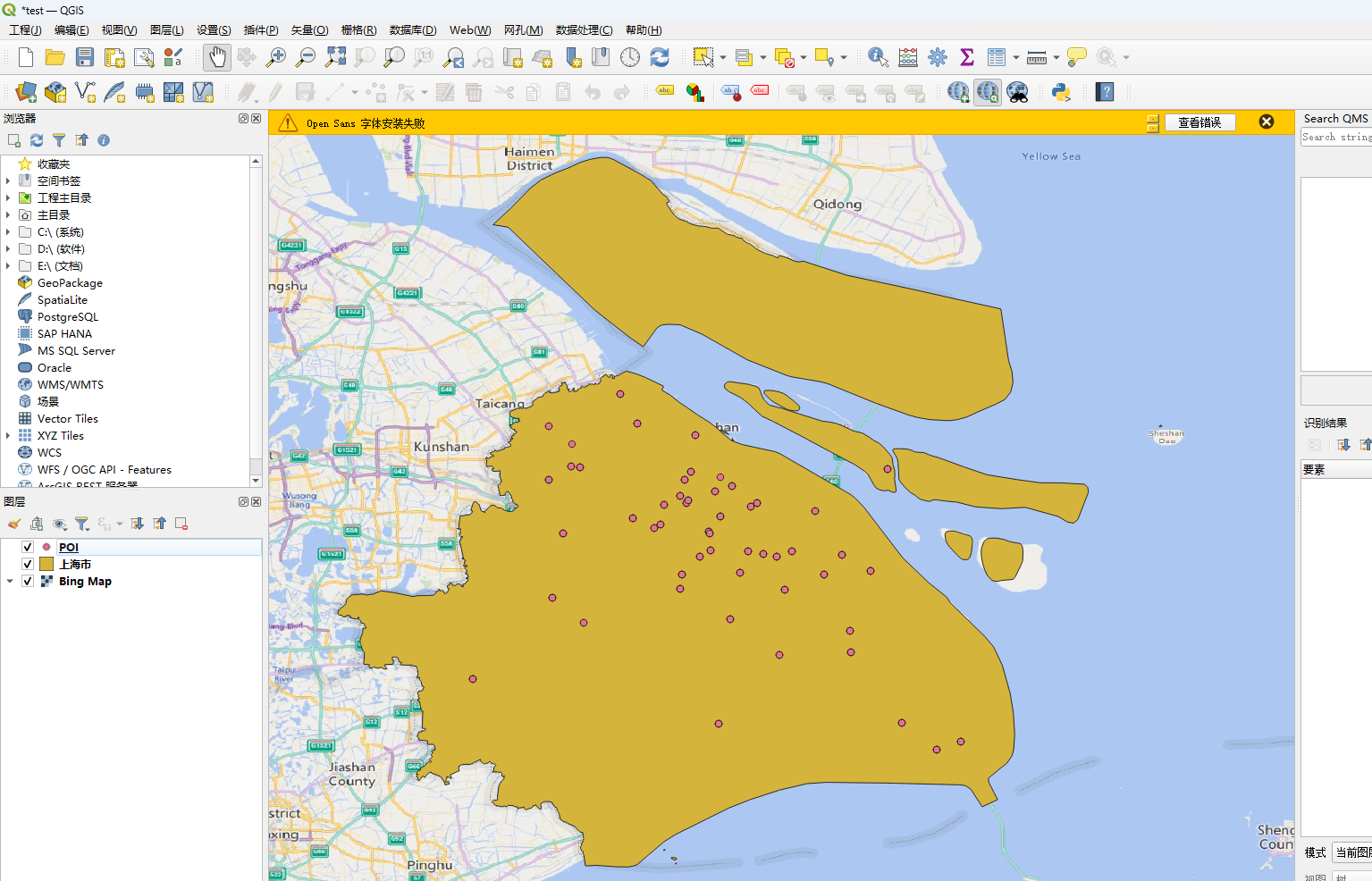Select XYZ Tiles in browser panel
This screenshot has width=1372, height=881.
[x=60, y=436]
